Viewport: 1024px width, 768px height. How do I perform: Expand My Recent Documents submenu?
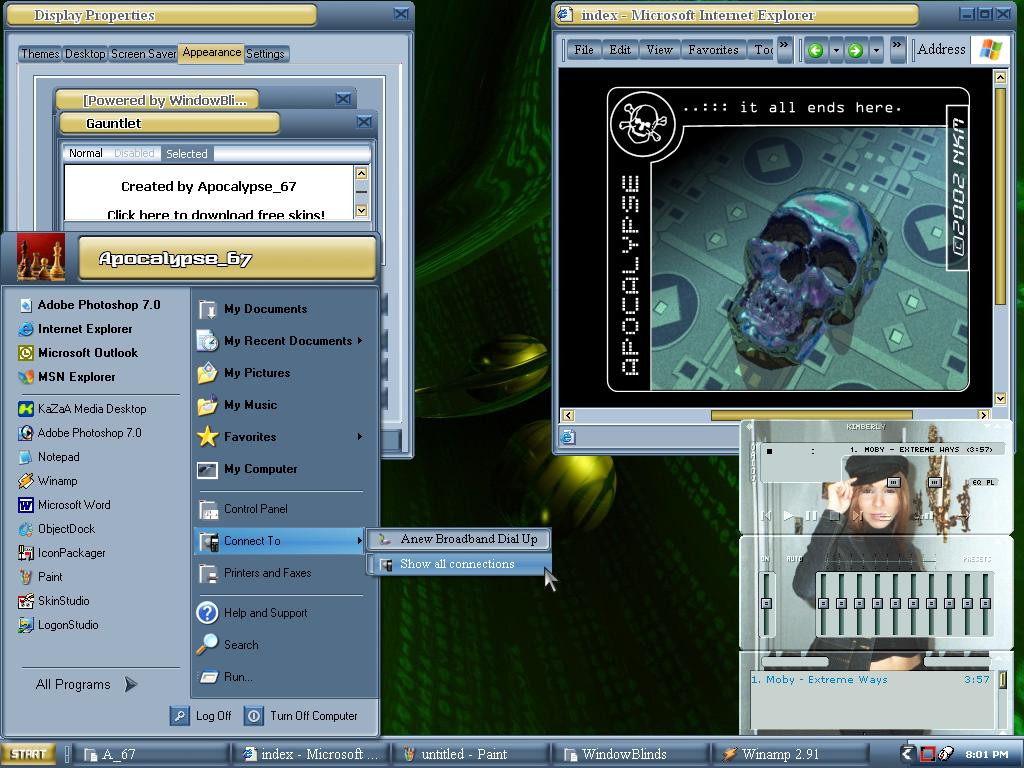coord(360,340)
